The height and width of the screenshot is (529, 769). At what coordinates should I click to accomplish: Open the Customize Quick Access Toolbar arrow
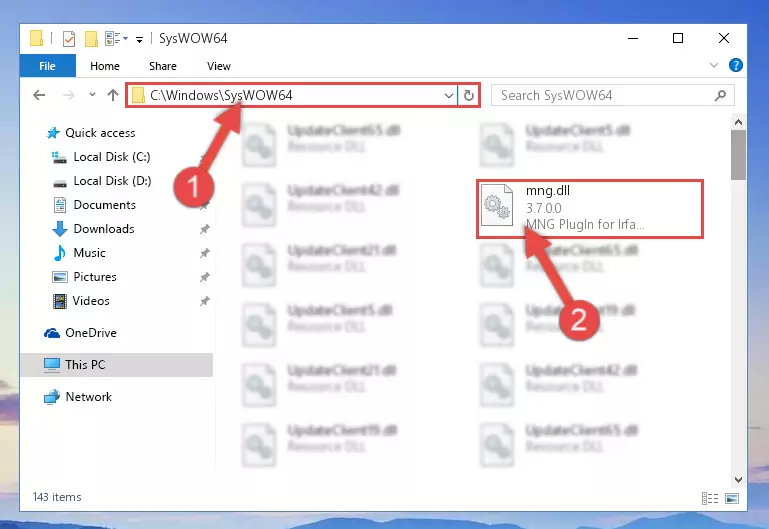tap(140, 39)
